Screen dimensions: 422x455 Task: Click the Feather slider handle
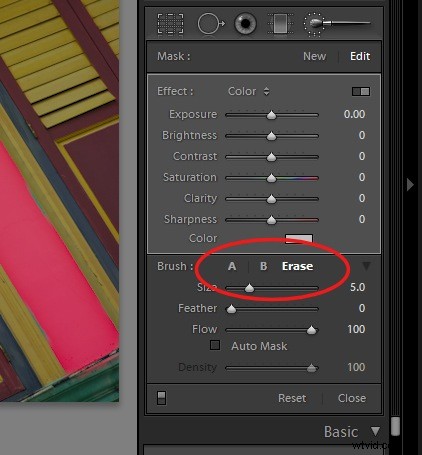coord(231,309)
